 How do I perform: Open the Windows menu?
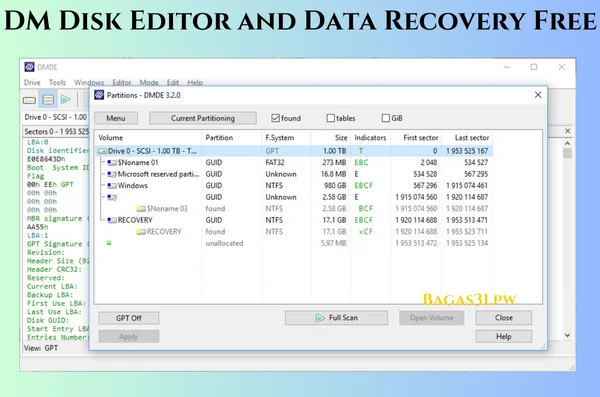89,82
